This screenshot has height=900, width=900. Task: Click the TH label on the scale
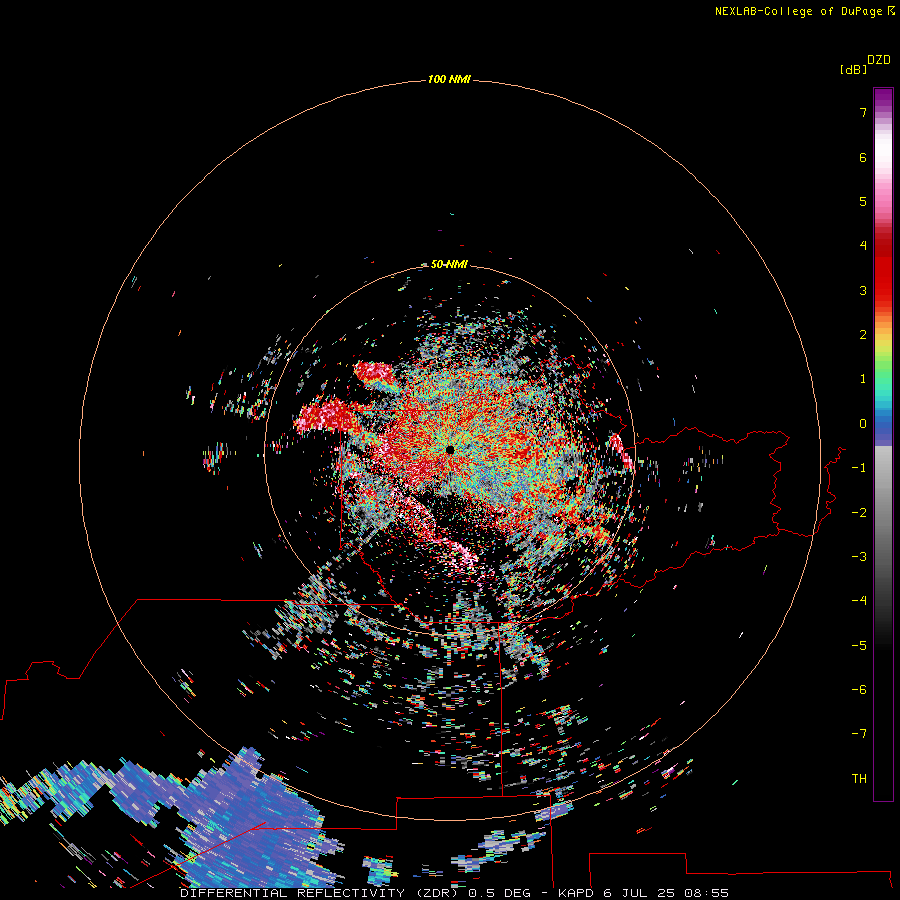click(x=859, y=779)
